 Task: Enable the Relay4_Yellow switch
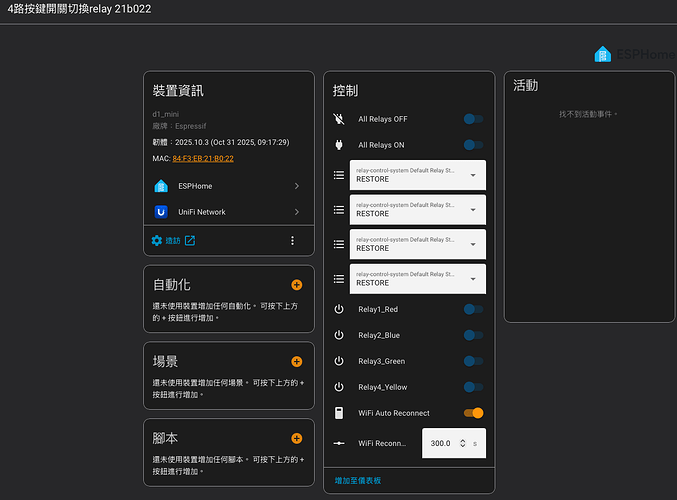(473, 387)
